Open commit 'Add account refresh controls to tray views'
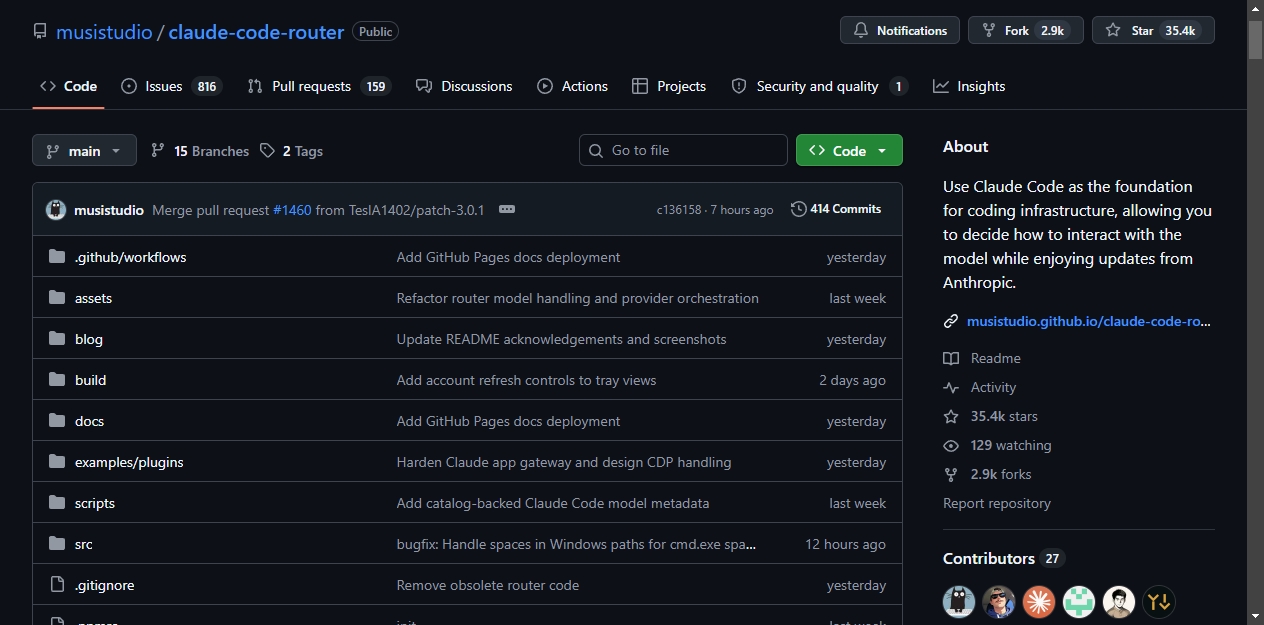The width and height of the screenshot is (1264, 625). tap(526, 380)
